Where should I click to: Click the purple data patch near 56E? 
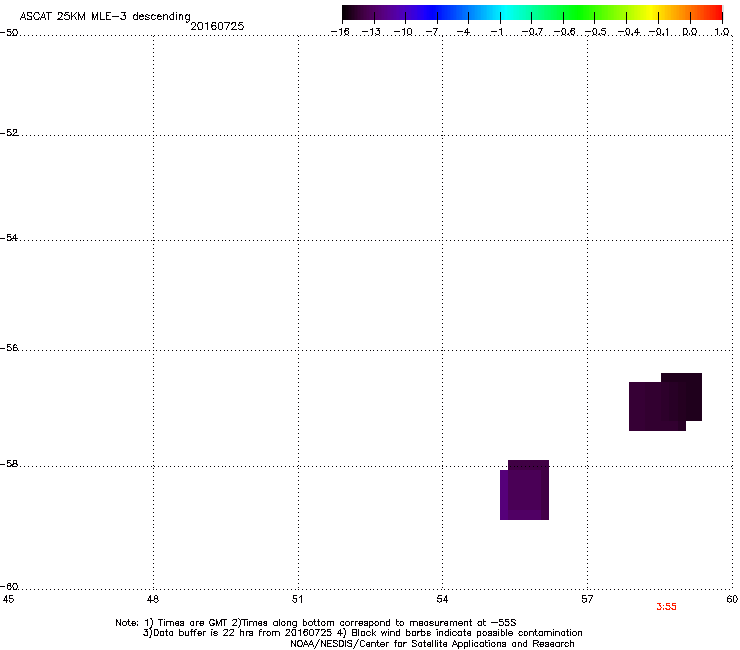[x=524, y=490]
